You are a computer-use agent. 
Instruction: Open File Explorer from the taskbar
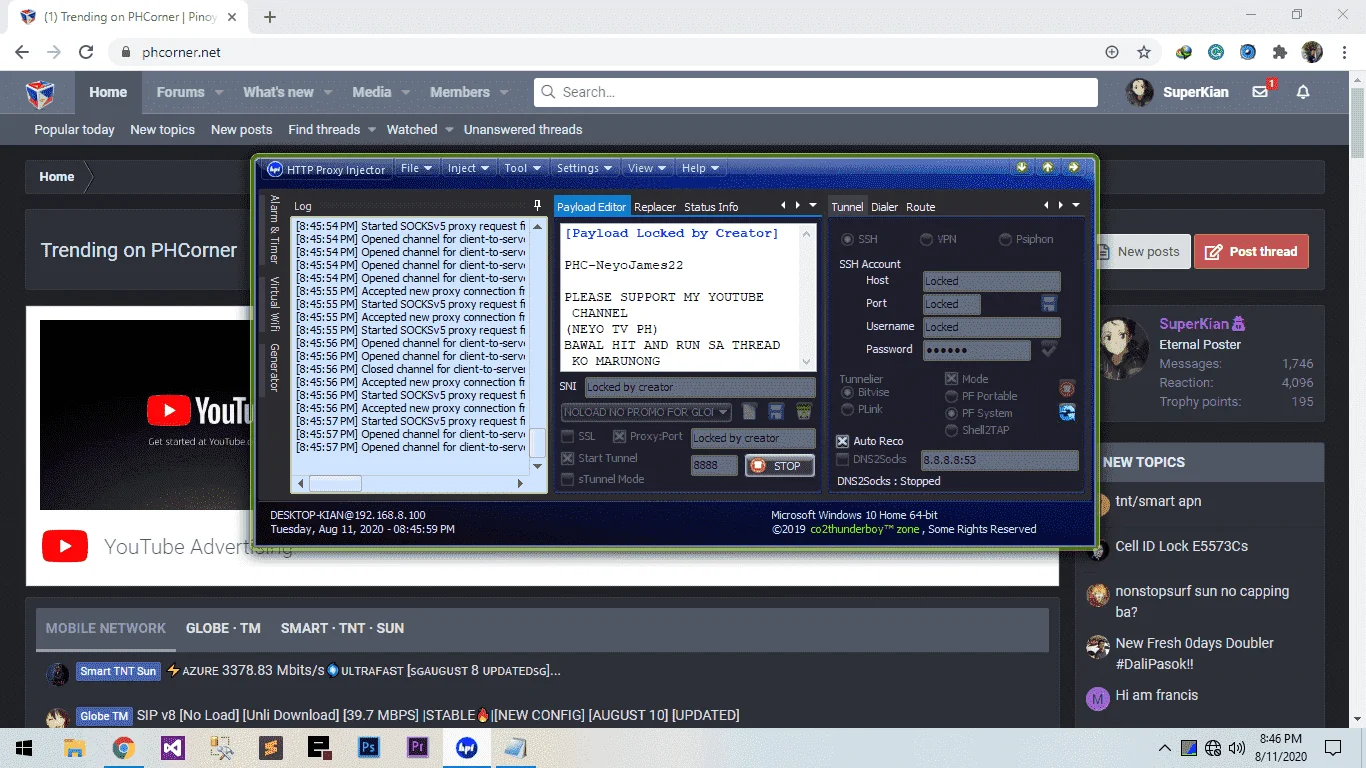(75, 747)
